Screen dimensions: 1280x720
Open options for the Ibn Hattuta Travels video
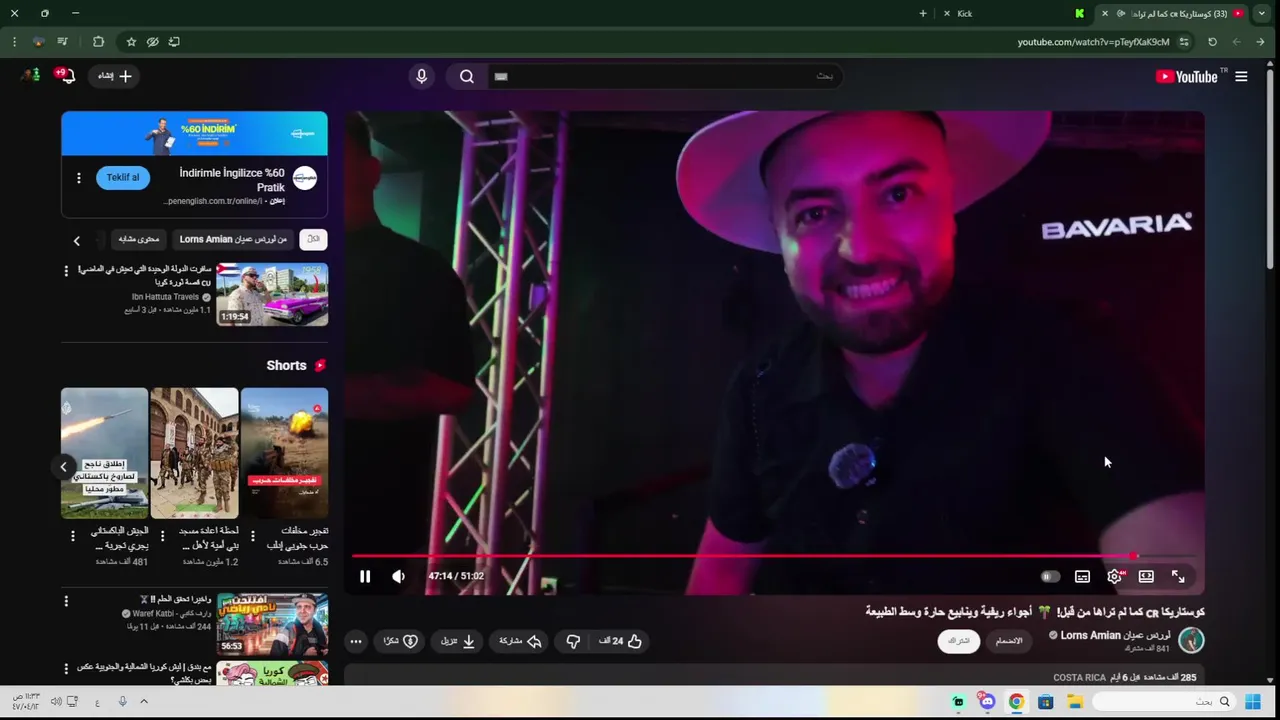66,271
